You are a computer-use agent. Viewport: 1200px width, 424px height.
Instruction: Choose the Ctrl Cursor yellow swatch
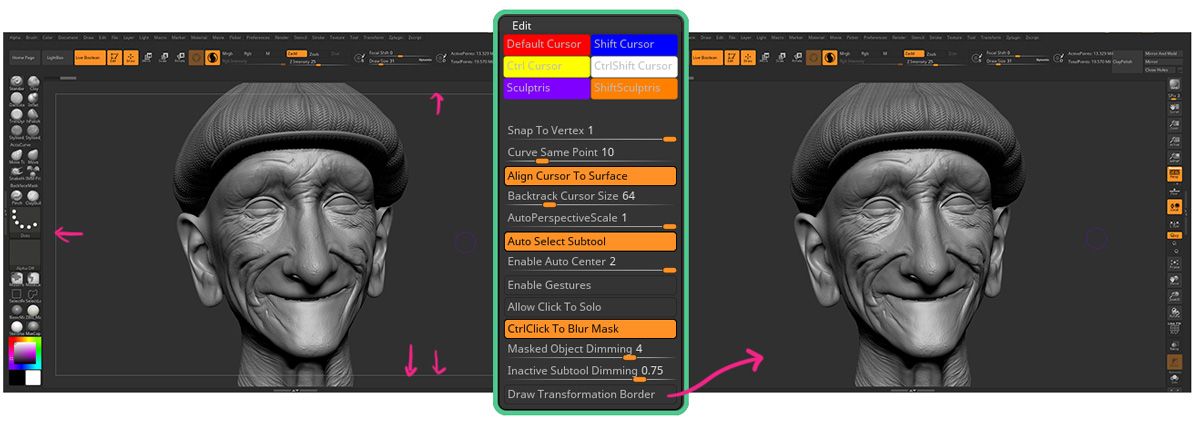pos(547,66)
